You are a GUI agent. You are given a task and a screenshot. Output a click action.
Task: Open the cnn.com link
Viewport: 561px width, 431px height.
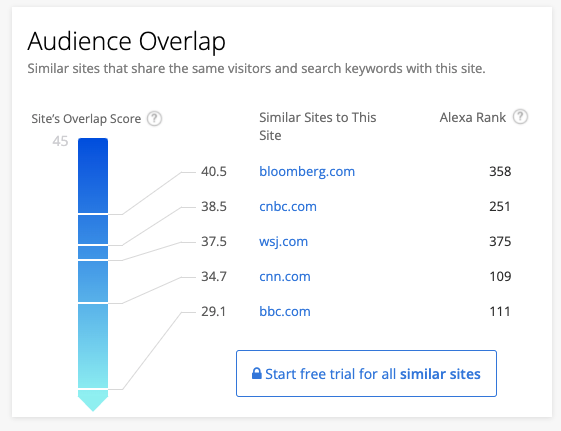point(285,276)
